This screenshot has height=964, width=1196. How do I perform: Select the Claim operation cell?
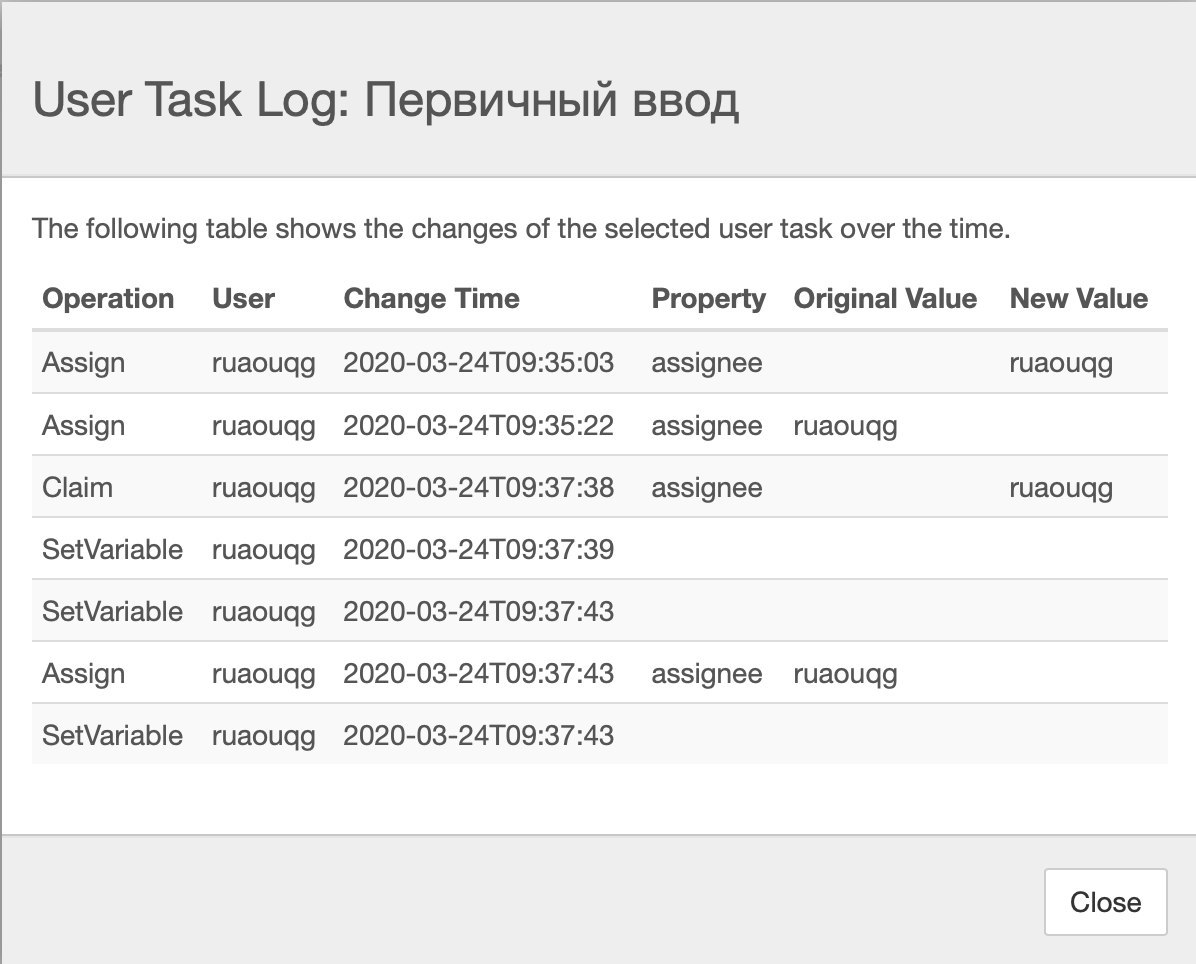coord(77,487)
